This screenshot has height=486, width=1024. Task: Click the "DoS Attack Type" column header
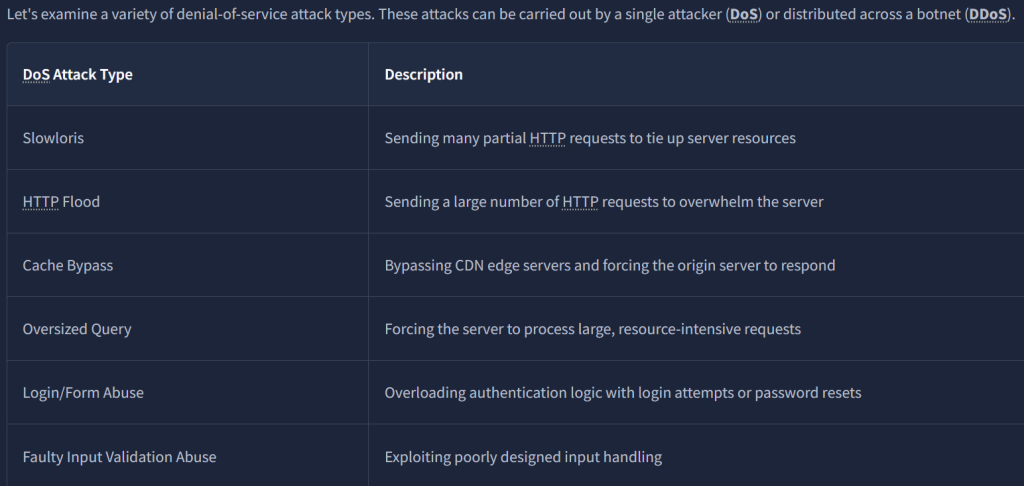click(77, 75)
